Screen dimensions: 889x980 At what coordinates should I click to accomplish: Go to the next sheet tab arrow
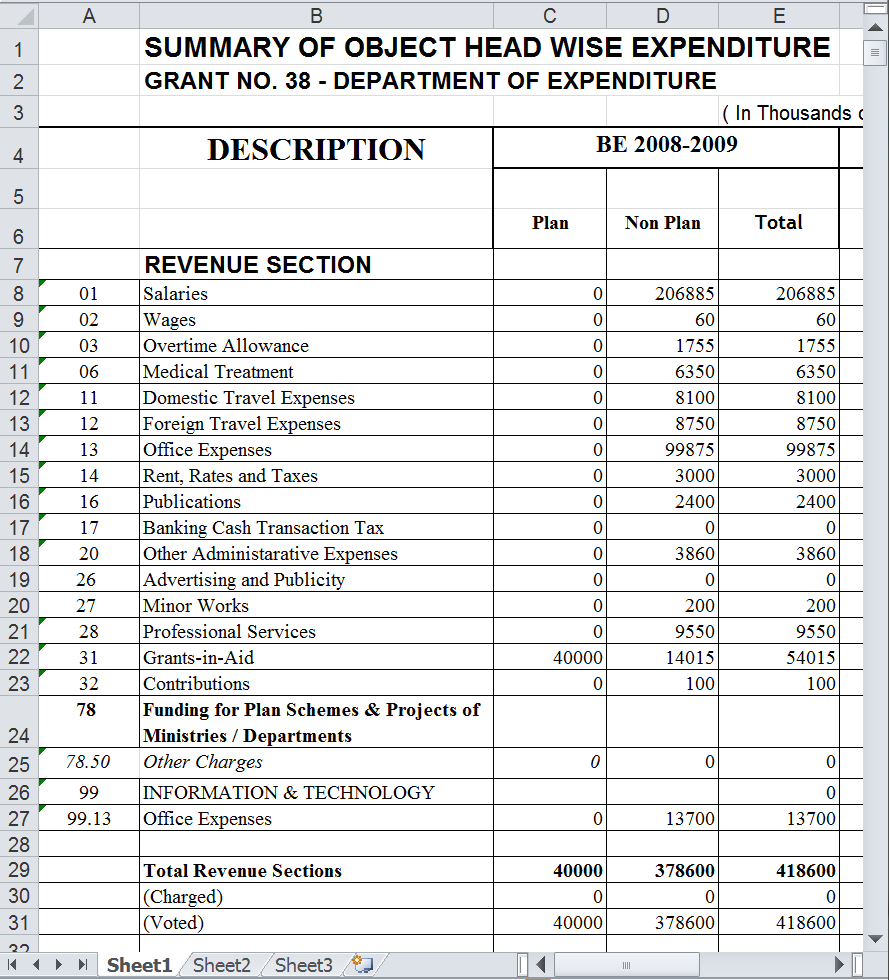pyautogui.click(x=59, y=964)
